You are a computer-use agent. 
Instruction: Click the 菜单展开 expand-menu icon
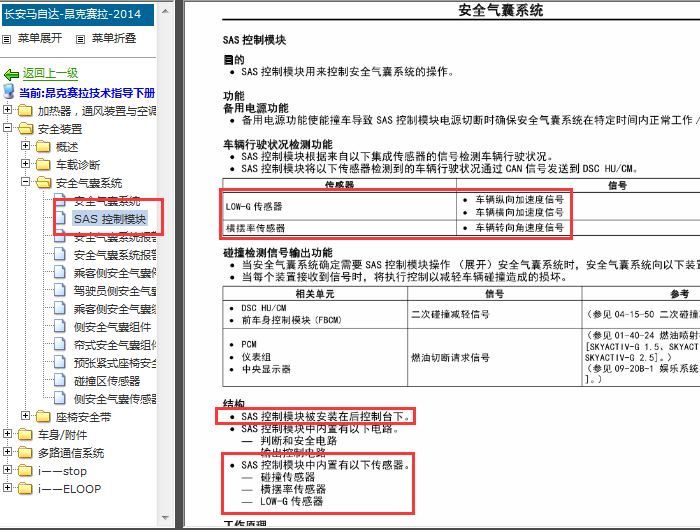(x=7, y=39)
